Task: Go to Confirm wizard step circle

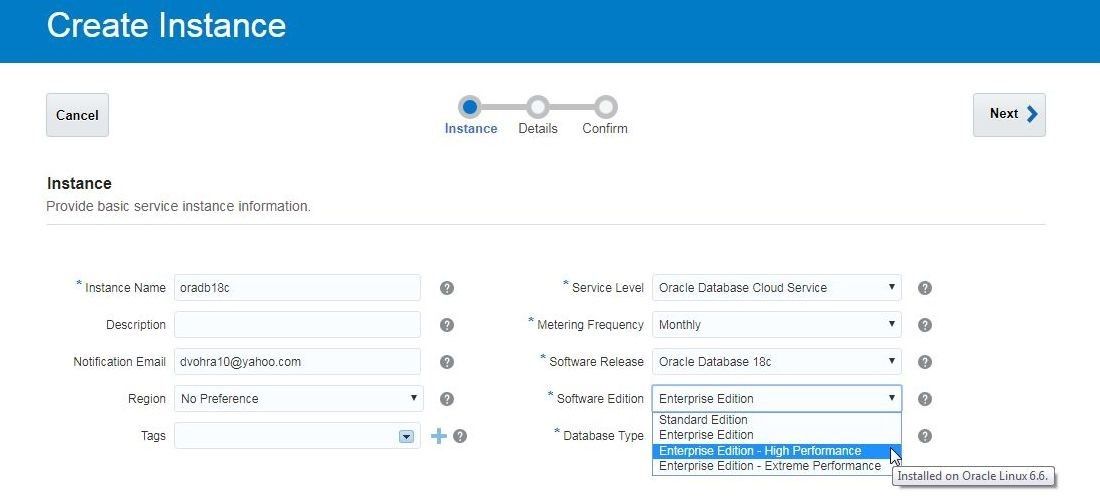Action: (605, 107)
